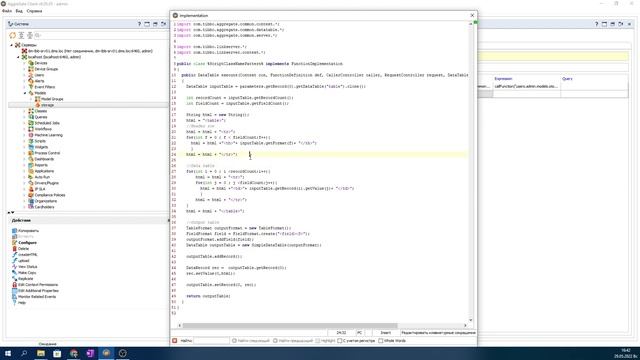
Task: Click expand-all icon in tree toolbar
Action: click(x=21, y=36)
